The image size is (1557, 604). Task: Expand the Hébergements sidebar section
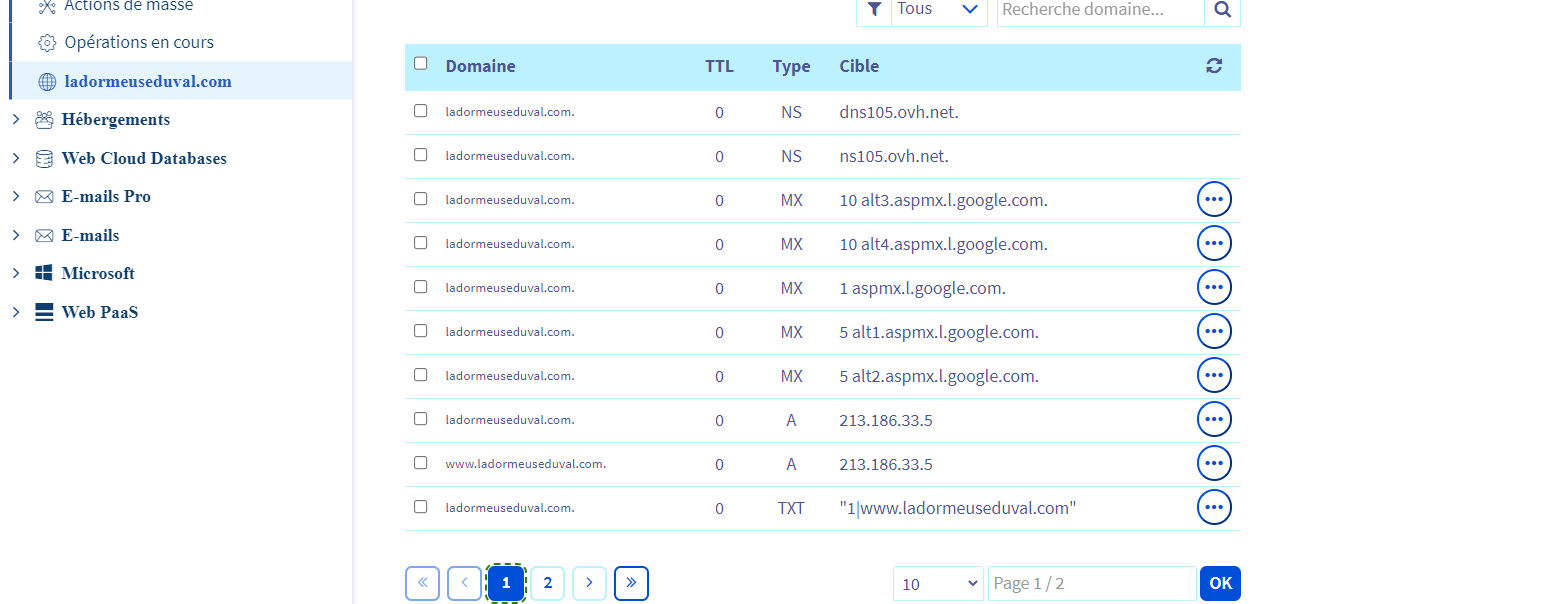(16, 120)
